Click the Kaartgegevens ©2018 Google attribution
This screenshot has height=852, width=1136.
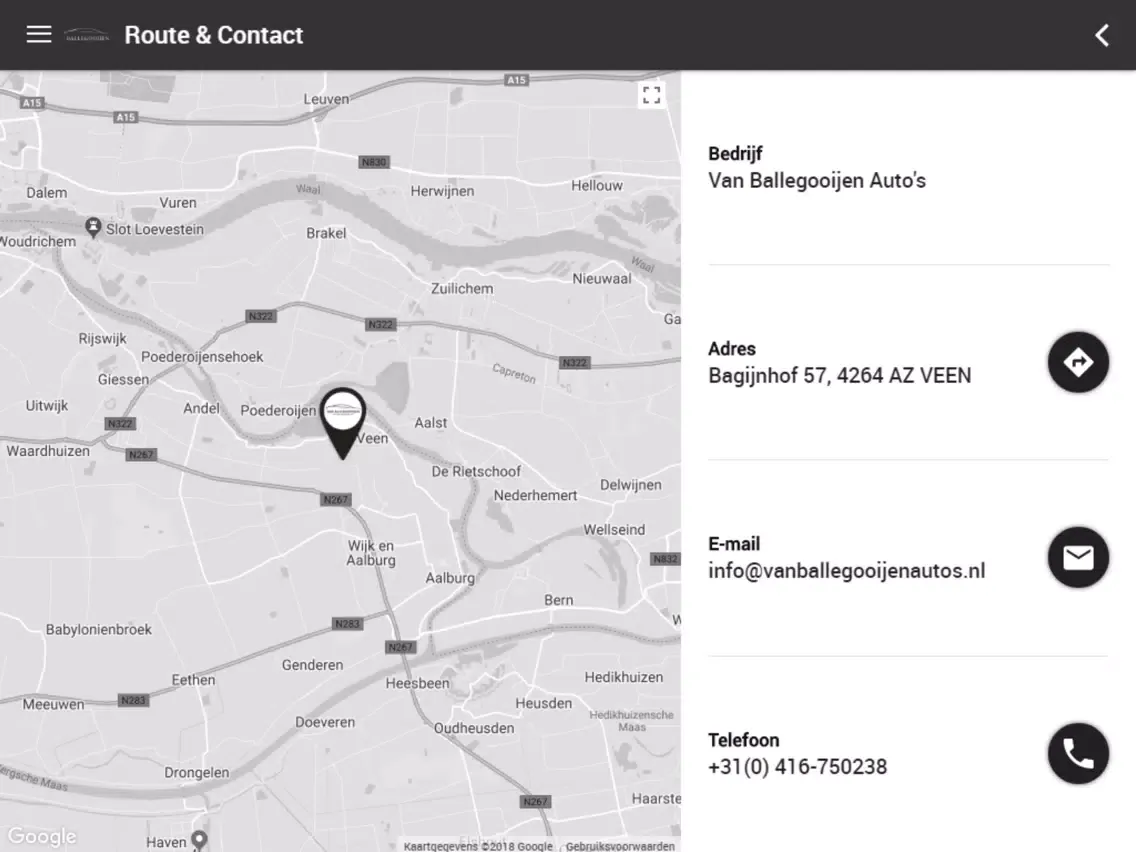tap(478, 845)
